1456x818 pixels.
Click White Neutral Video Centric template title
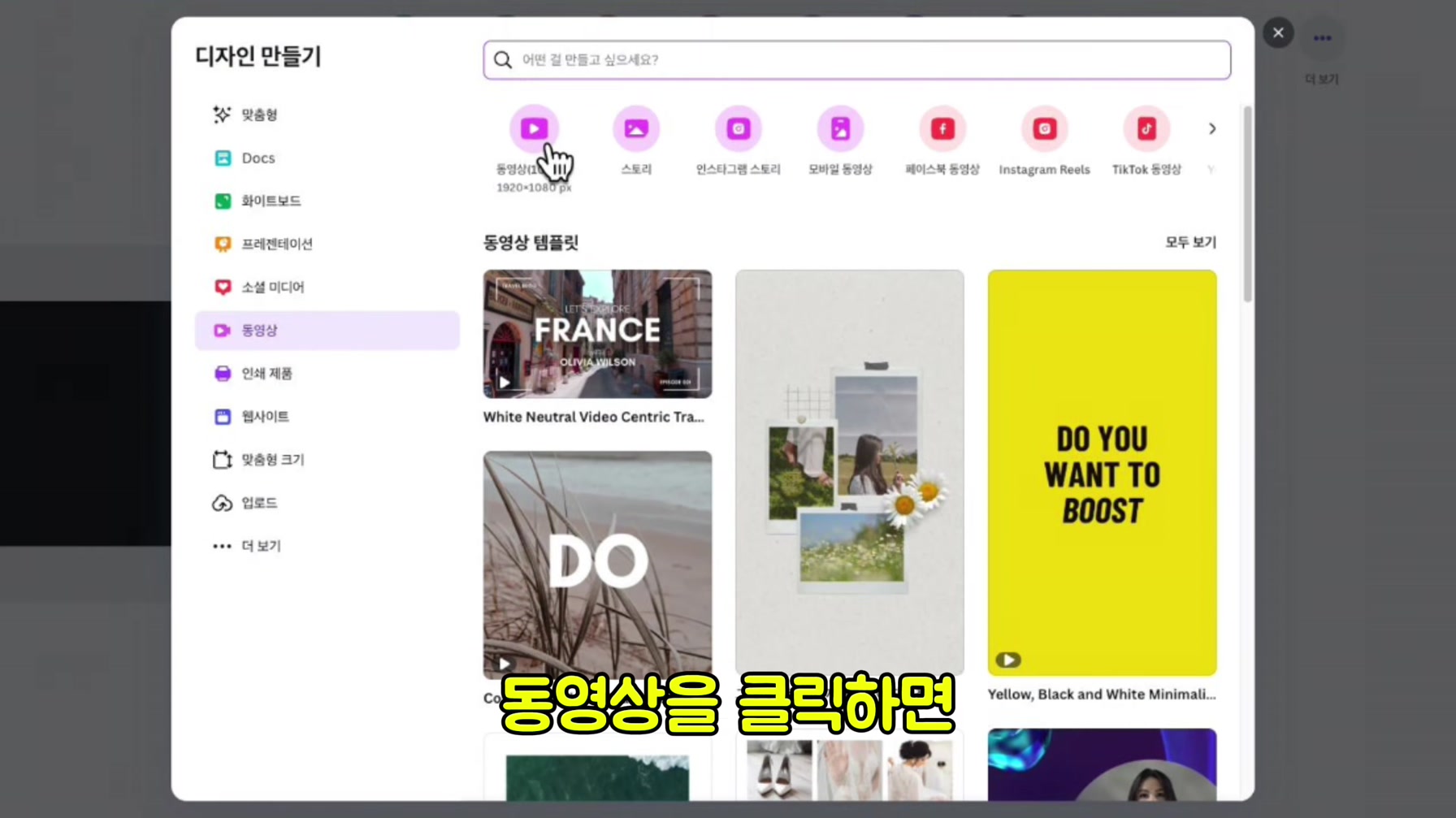point(594,417)
